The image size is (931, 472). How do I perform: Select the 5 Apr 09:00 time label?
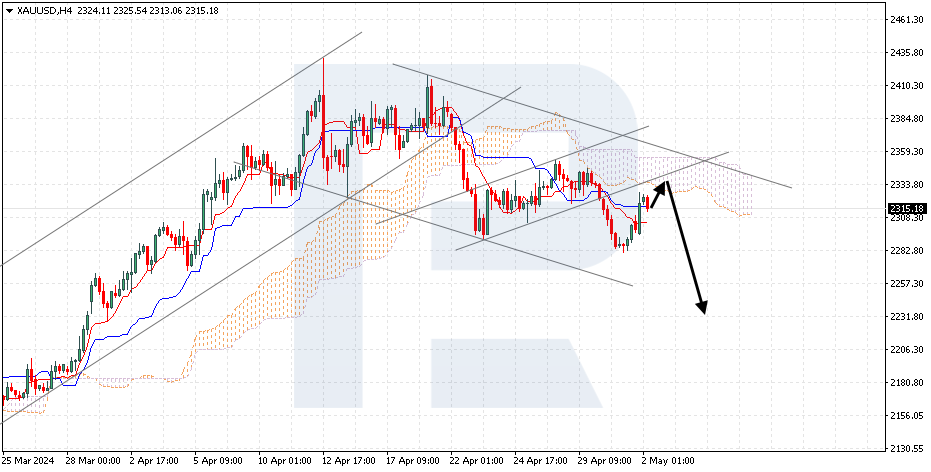pos(217,461)
